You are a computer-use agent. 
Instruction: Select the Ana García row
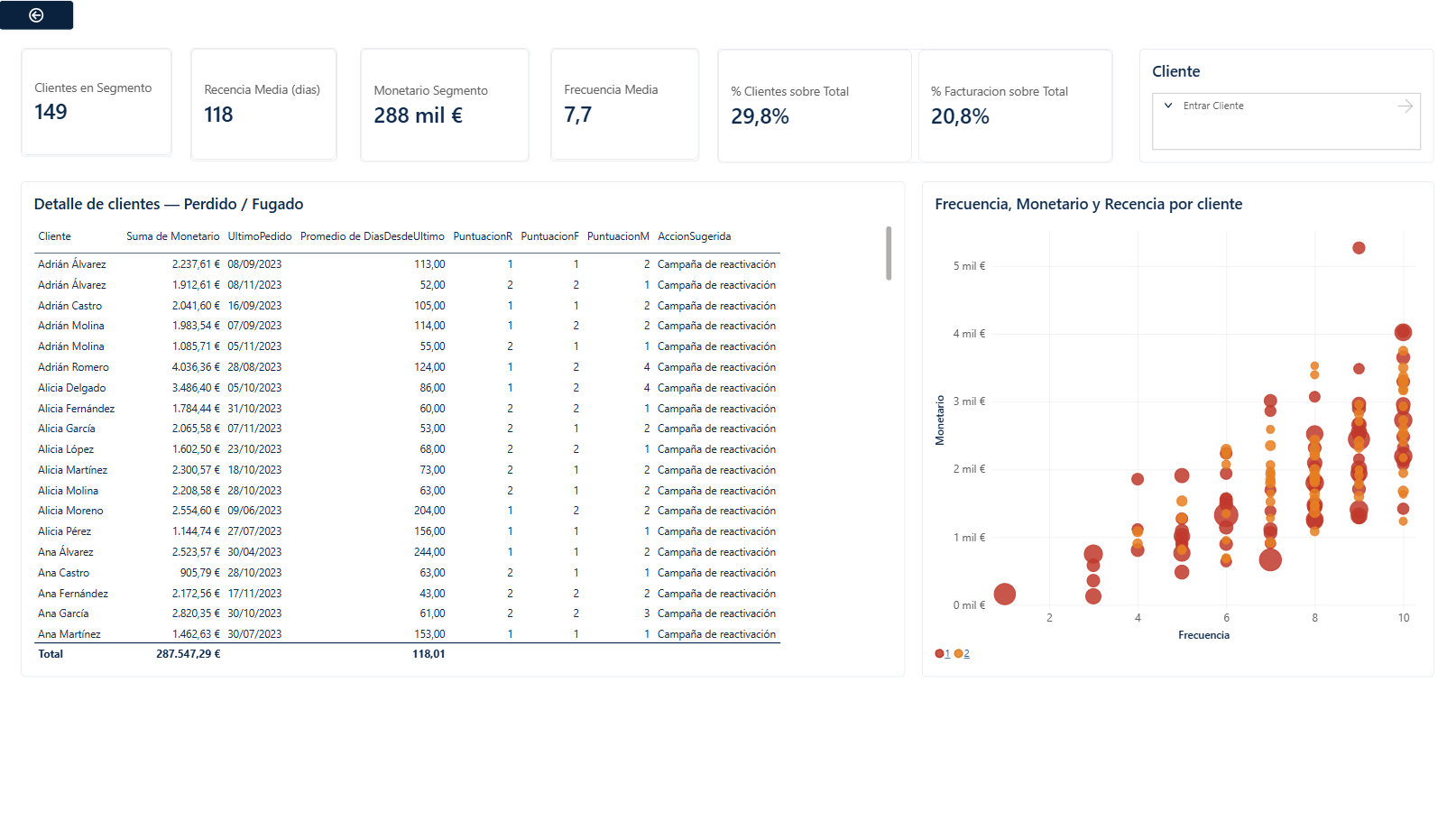click(x=407, y=613)
